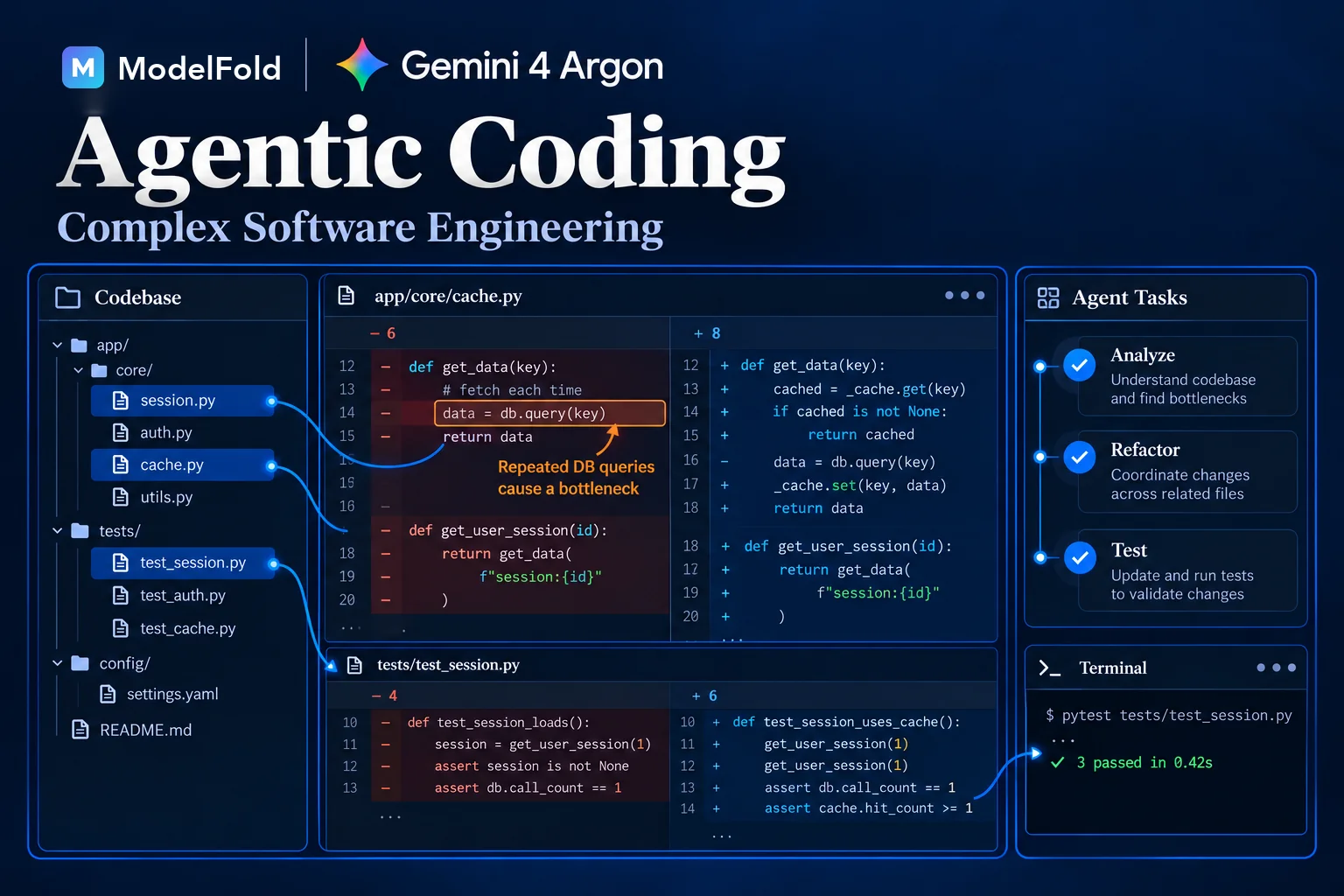Viewport: 1344px width, 896px height.
Task: Click the green checkmark next to 3 passed
Action: click(1058, 763)
